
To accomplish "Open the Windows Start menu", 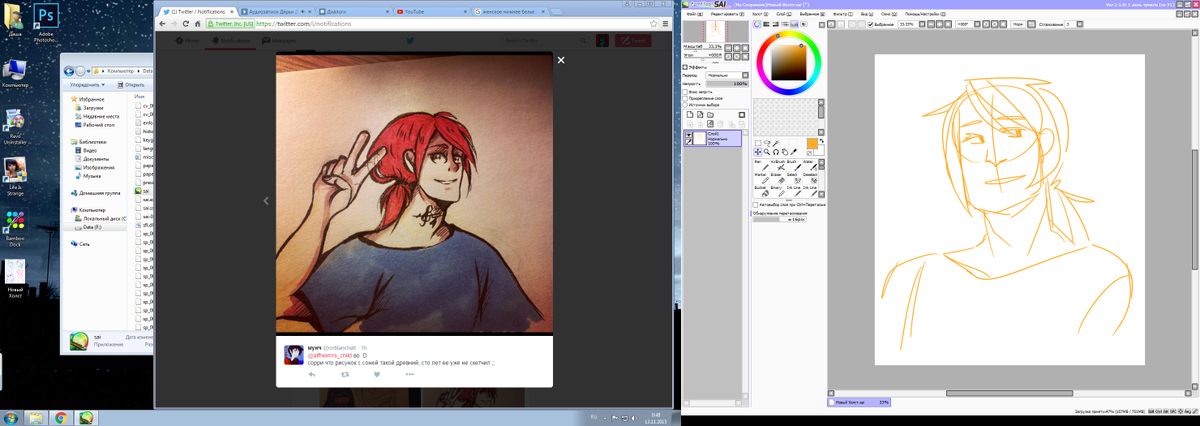I will coord(10,417).
